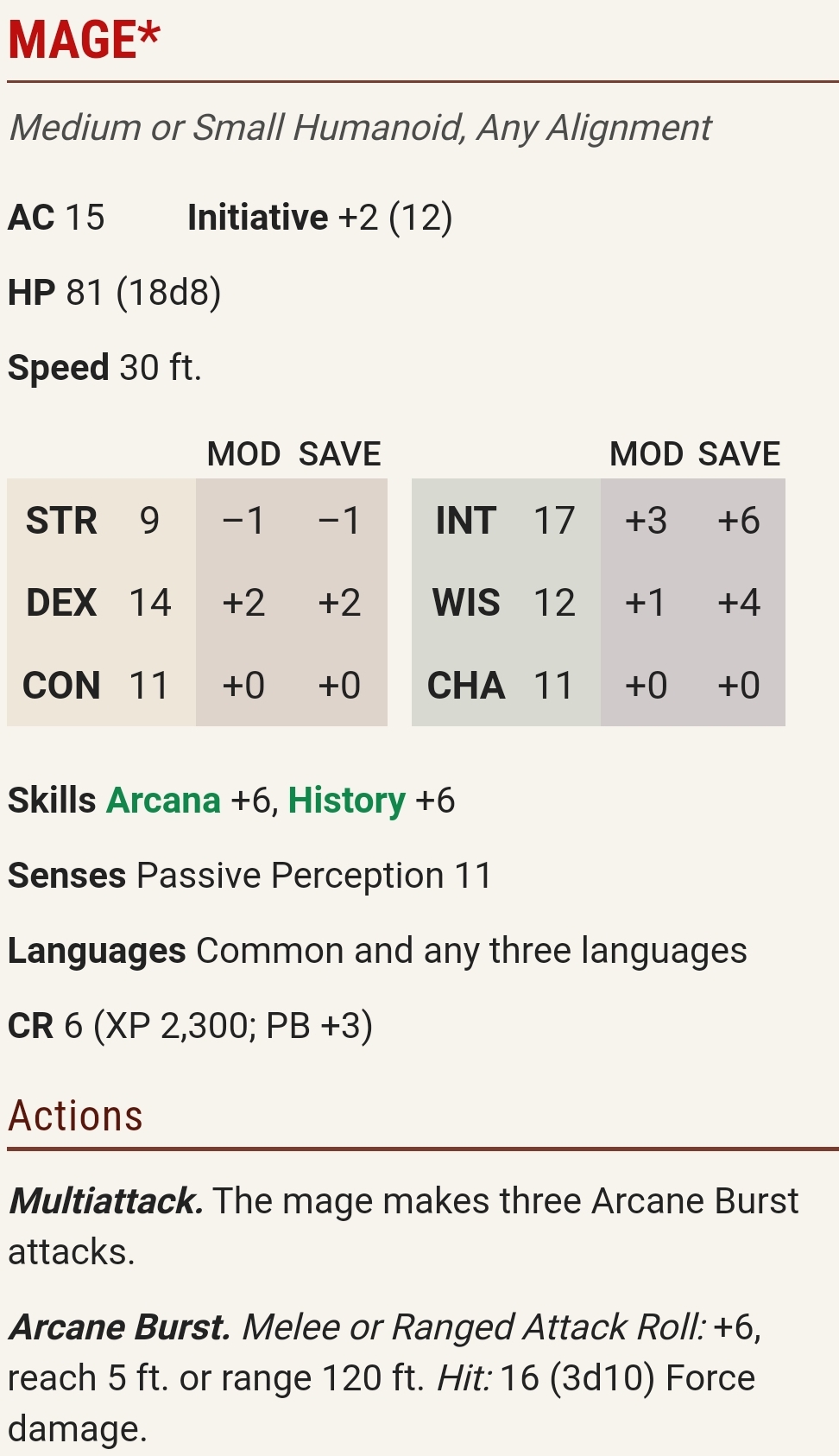The width and height of the screenshot is (839, 1456).
Task: Click the Languages line
Action: 377,951
